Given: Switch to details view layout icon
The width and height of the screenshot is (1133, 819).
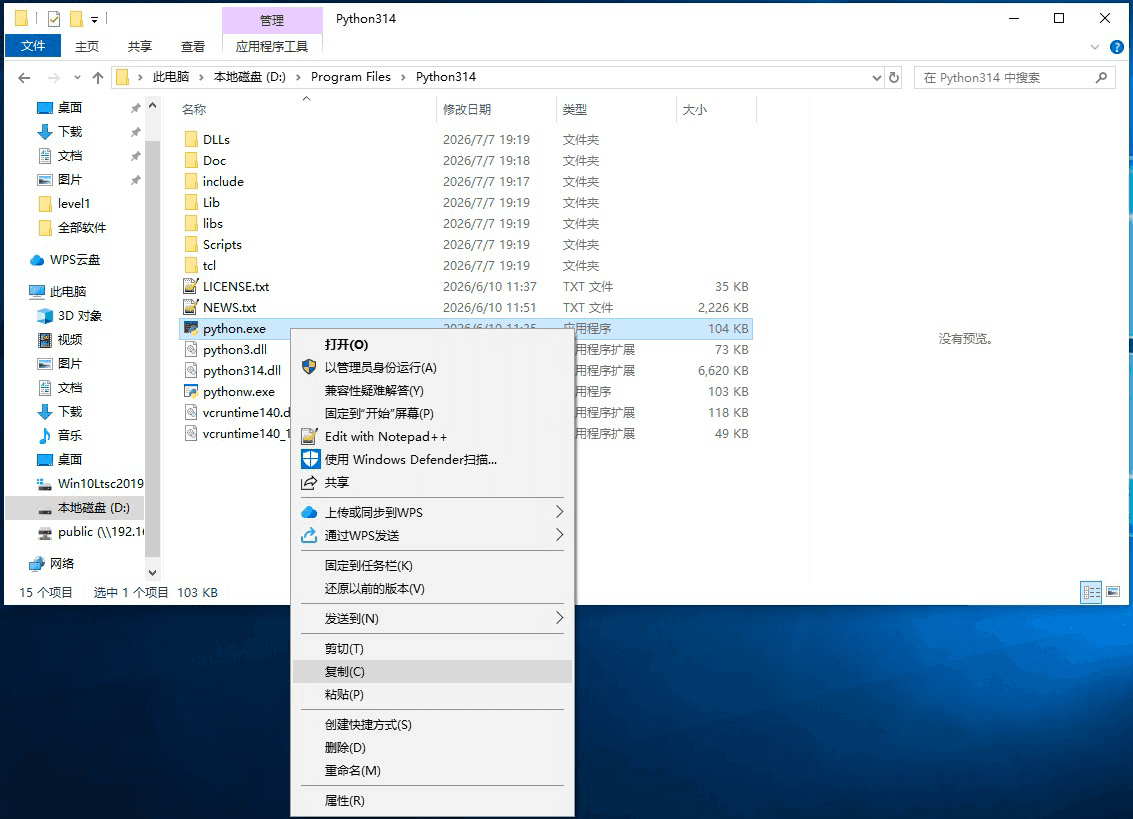Looking at the screenshot, I should click(x=1091, y=593).
